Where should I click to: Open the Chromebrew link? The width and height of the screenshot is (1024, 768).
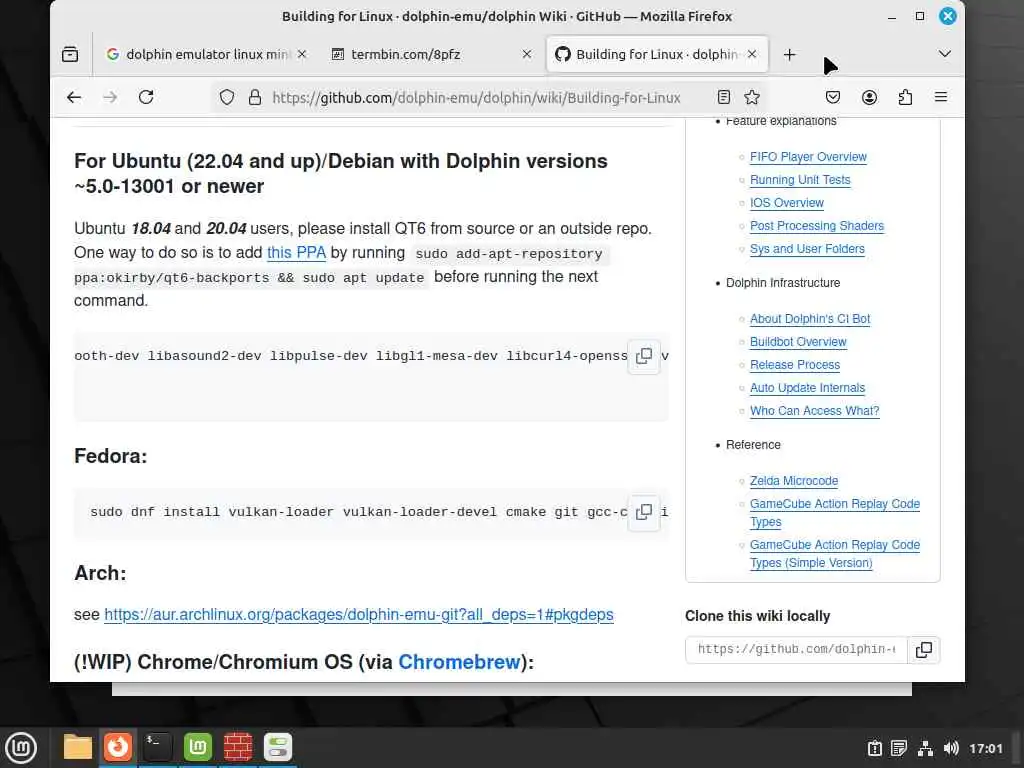coord(459,662)
